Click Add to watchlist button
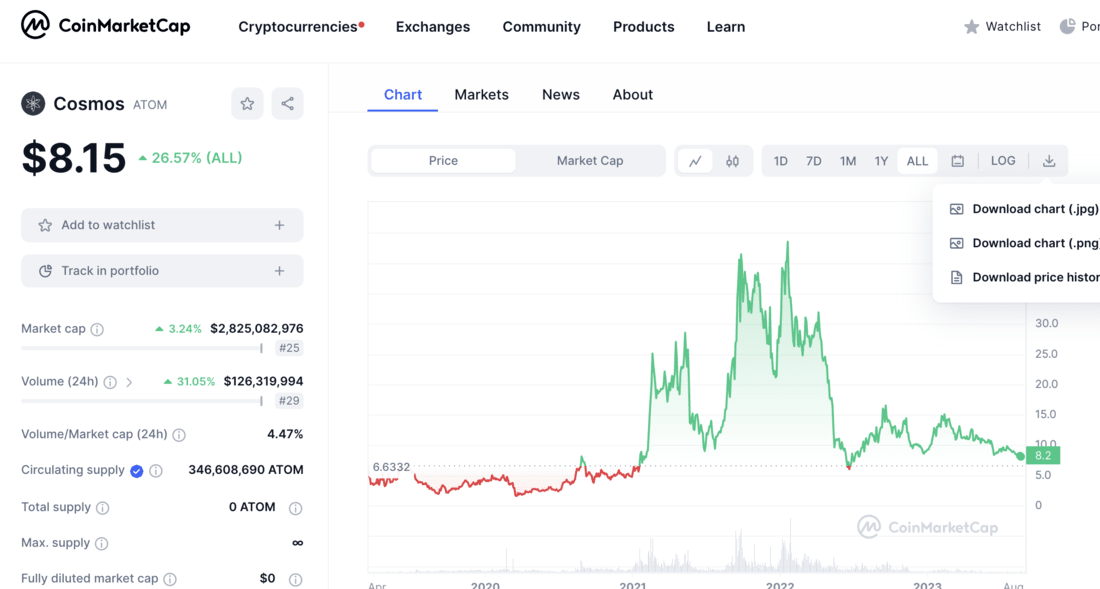The width and height of the screenshot is (1100, 589). pyautogui.click(x=162, y=225)
